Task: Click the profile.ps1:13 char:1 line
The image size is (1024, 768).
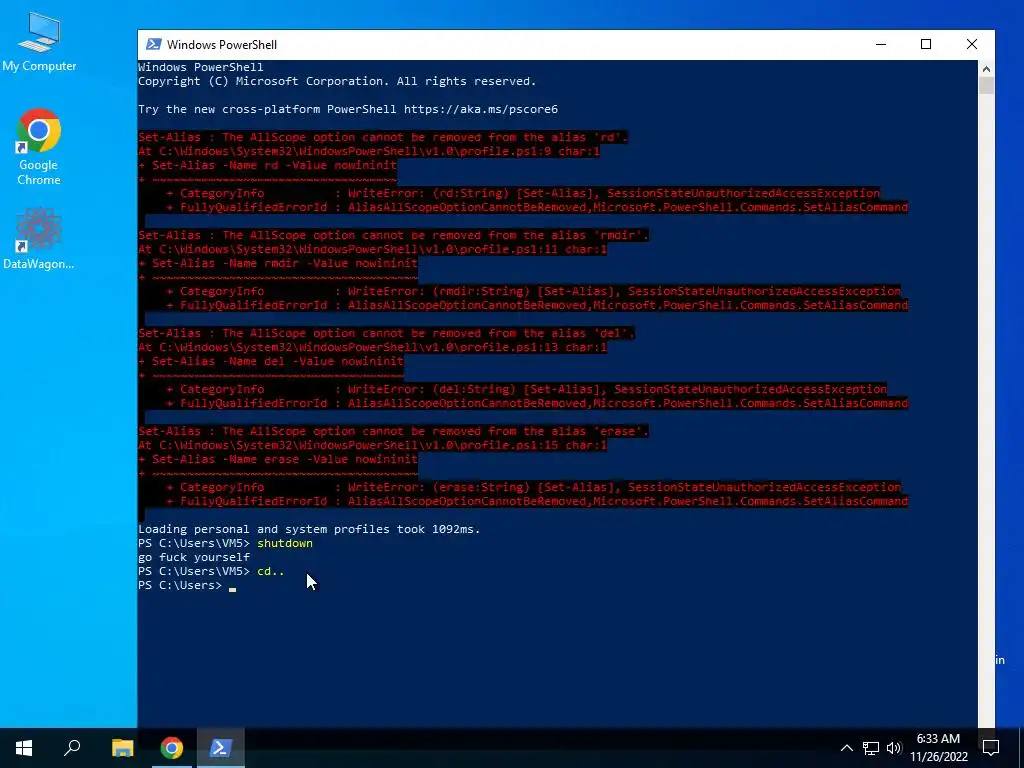Action: click(372, 347)
